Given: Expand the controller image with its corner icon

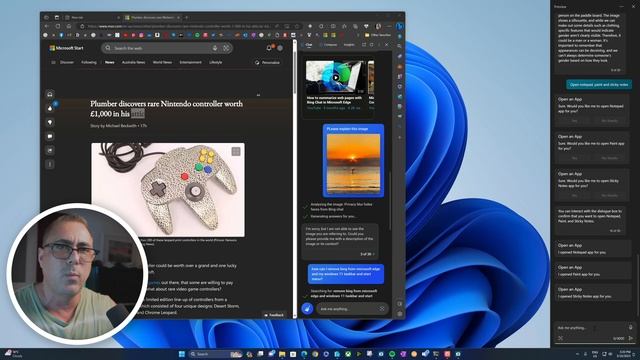Looking at the screenshot, I should pyautogui.click(x=236, y=151).
